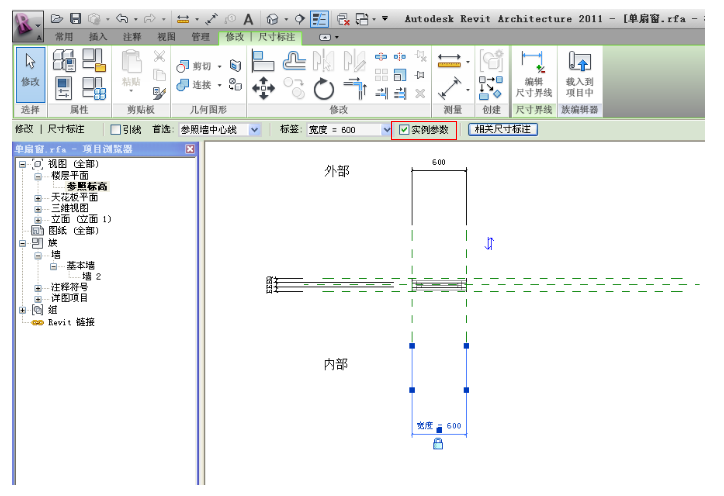Screen dimensions: 724x496
Task: Switch to the 插入 ribbon tab
Action: coord(98,37)
